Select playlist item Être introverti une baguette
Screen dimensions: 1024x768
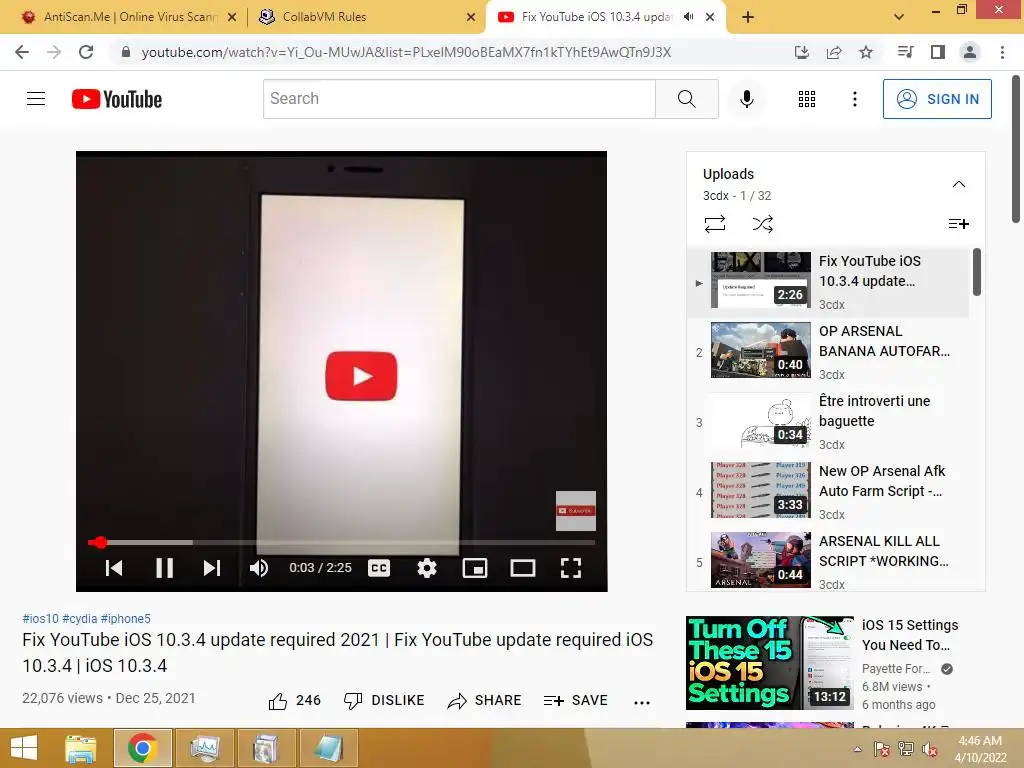click(828, 421)
